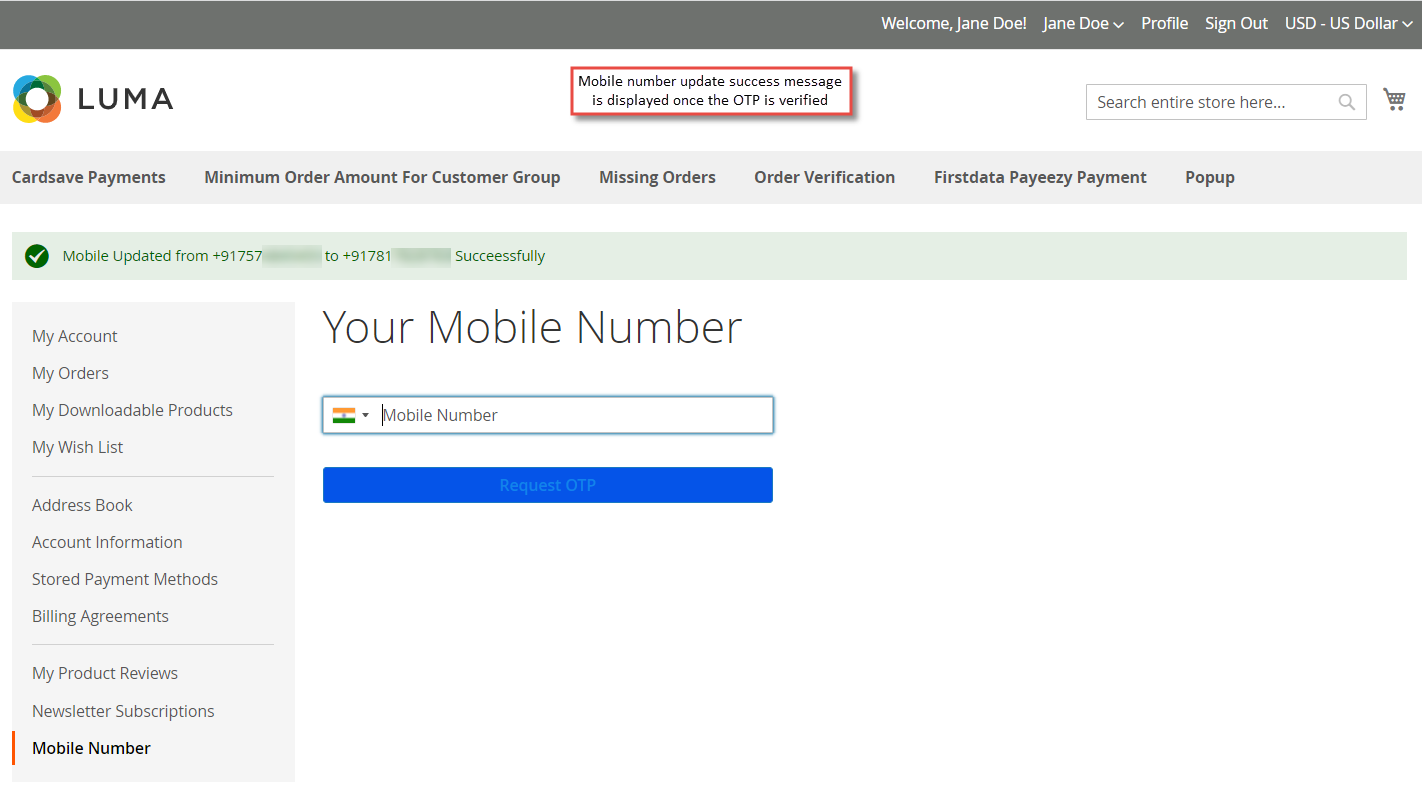Visit Newsletter Subscriptions page

coord(123,710)
